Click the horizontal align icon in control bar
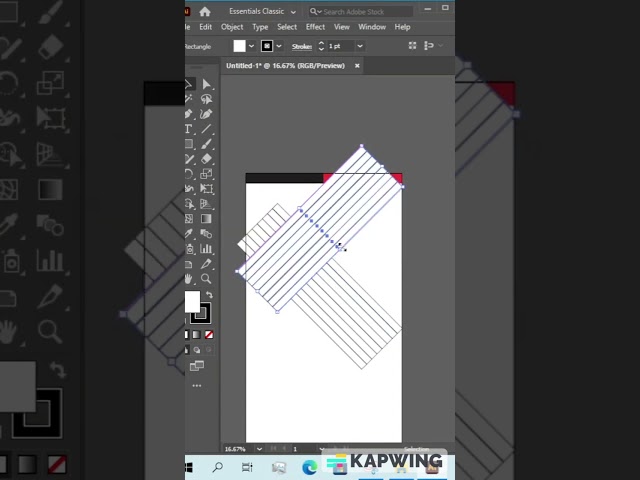 tap(429, 46)
